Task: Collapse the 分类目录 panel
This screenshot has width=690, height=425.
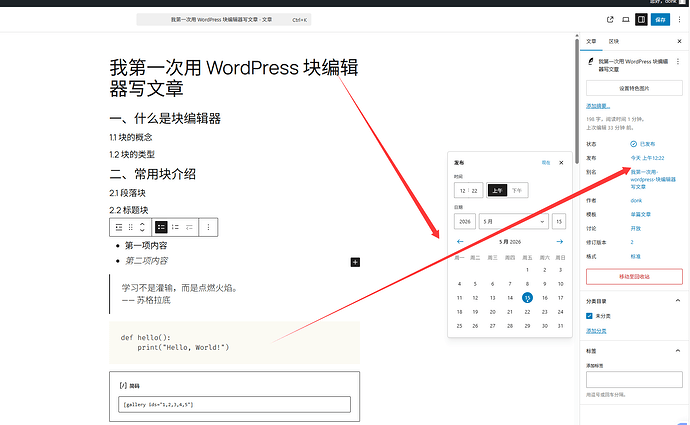Action: pyautogui.click(x=678, y=300)
